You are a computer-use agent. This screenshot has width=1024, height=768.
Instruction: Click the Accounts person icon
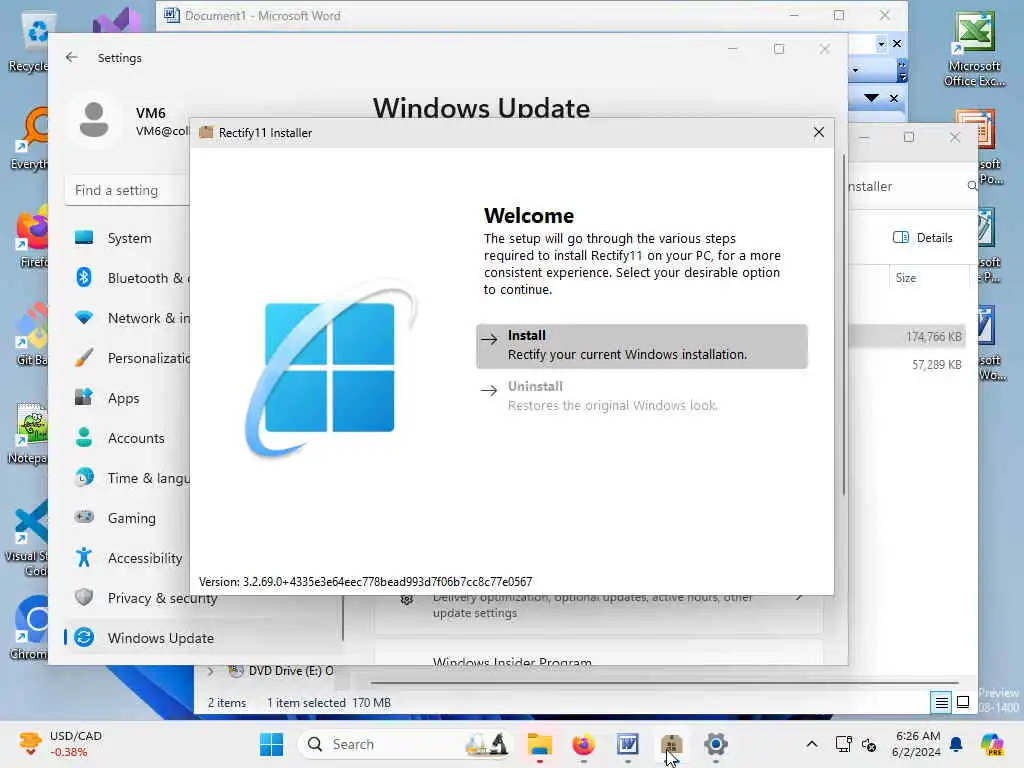[84, 438]
